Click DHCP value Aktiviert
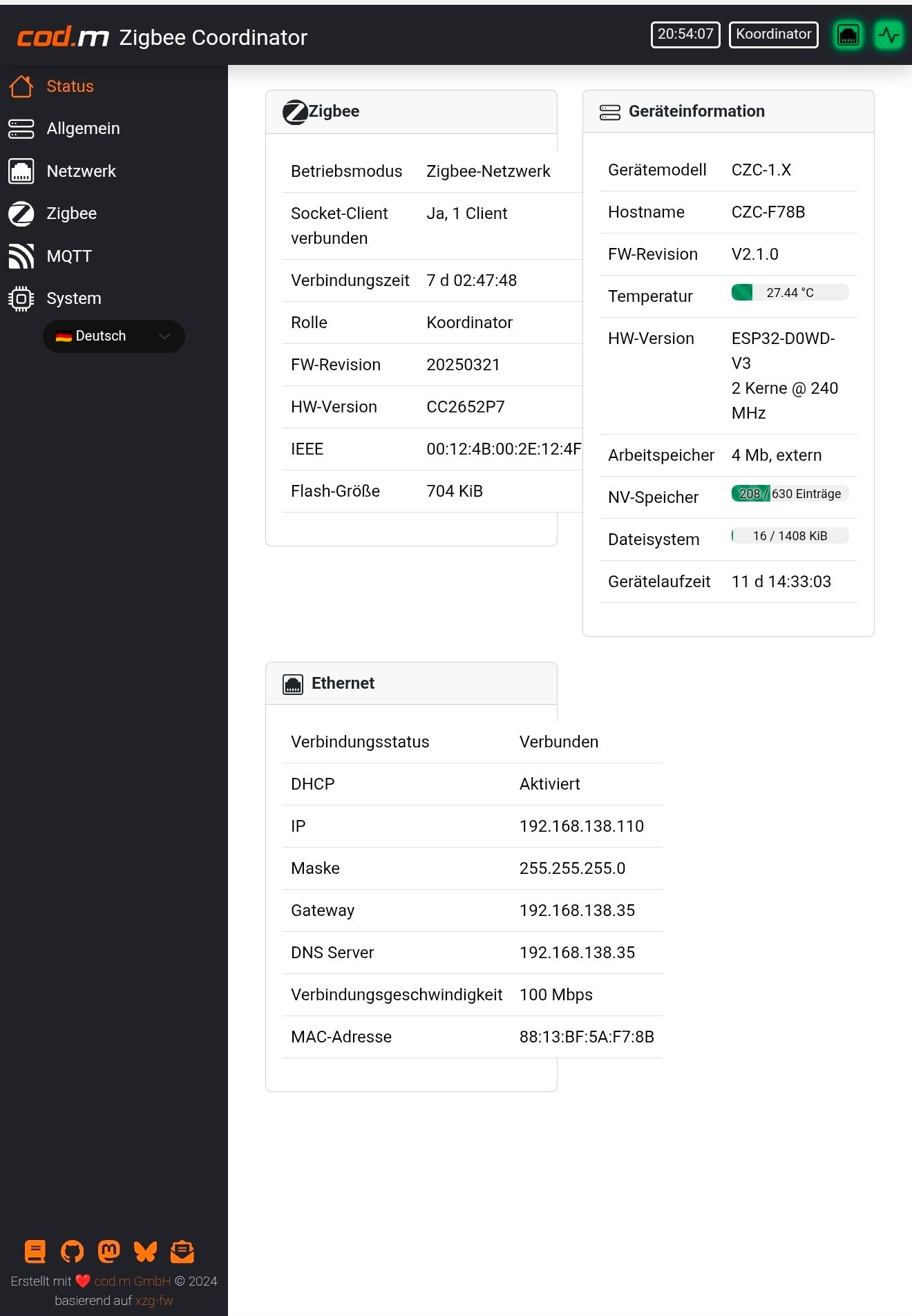912x1316 pixels. (x=550, y=784)
